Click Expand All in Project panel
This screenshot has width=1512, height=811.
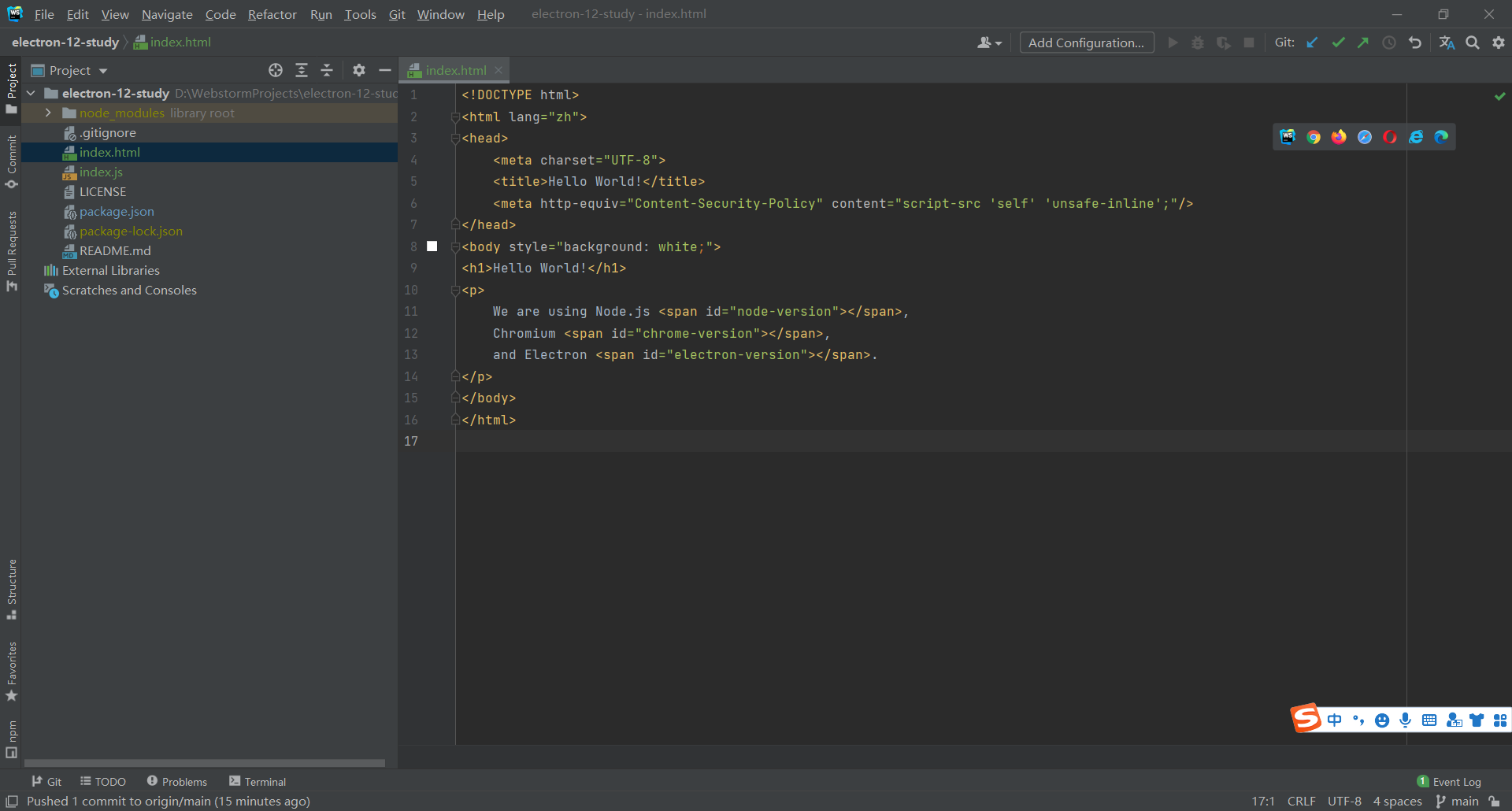click(x=302, y=70)
